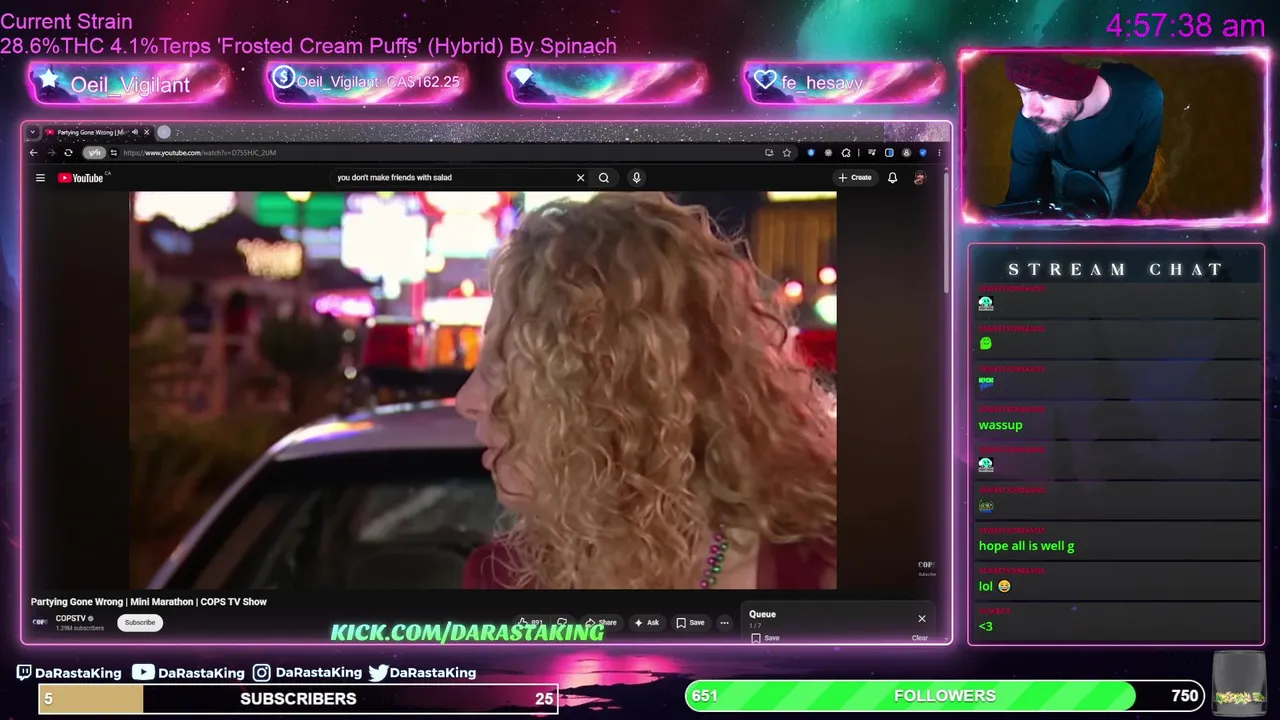Go back with the browser back arrow
This screenshot has height=720, width=1280.
coord(33,153)
